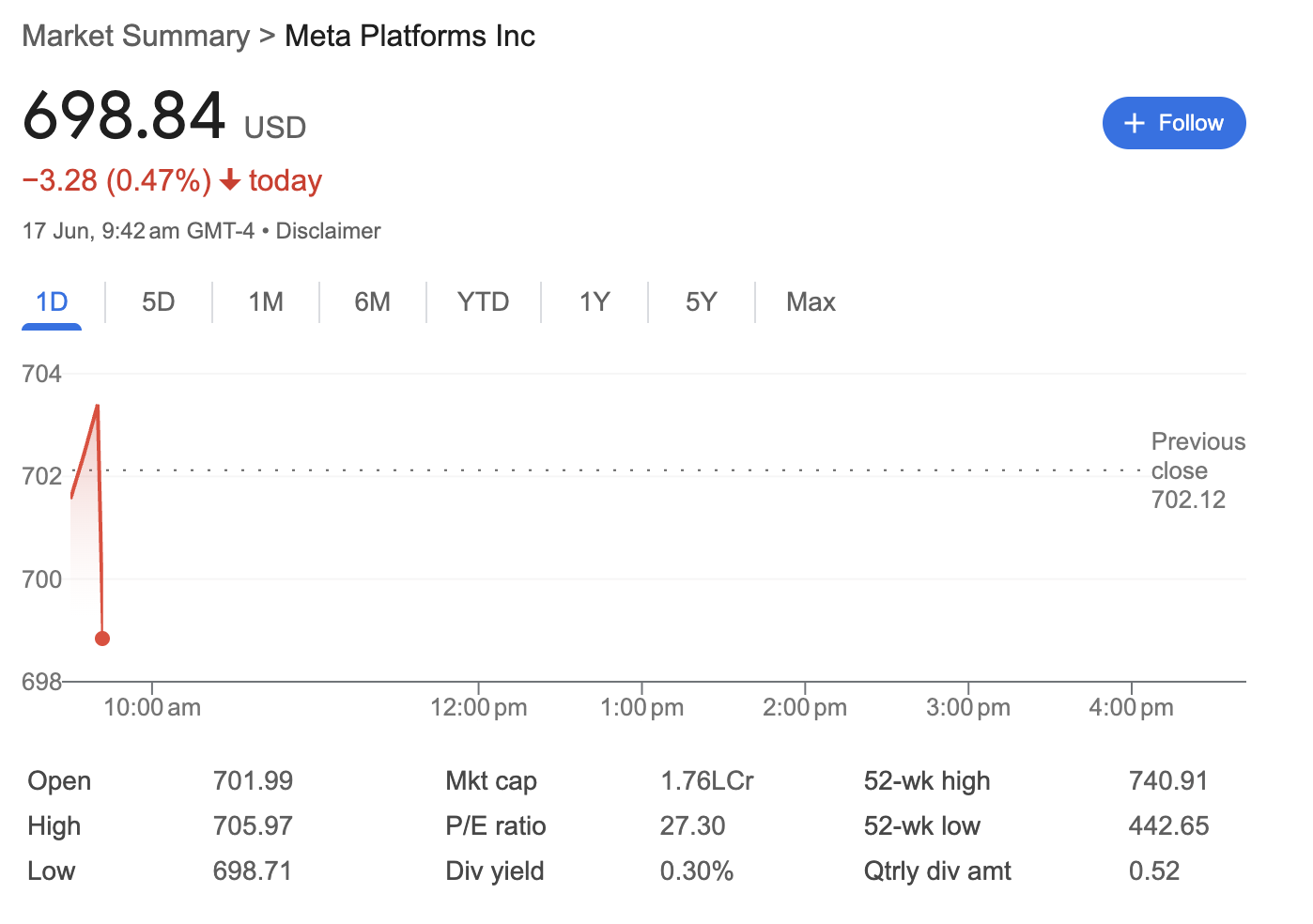Click the 700 y-axis label
Image resolution: width=1313 pixels, height=924 pixels.
pyautogui.click(x=41, y=579)
